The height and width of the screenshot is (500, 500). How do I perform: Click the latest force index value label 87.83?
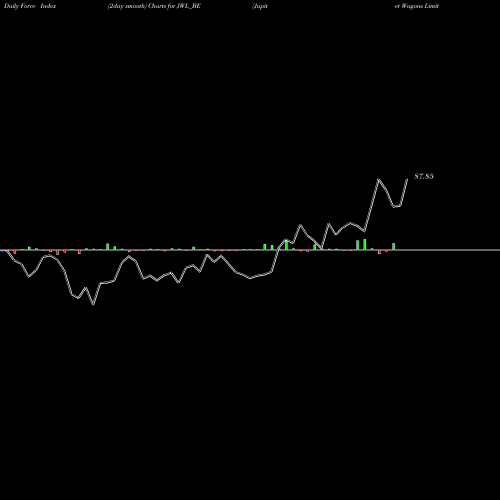click(424, 176)
